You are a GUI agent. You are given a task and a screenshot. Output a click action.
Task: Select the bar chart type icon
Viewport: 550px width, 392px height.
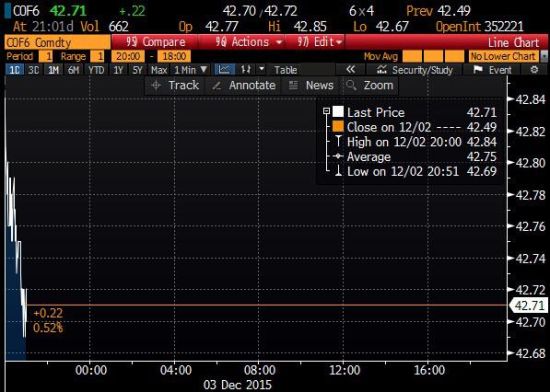click(x=246, y=69)
